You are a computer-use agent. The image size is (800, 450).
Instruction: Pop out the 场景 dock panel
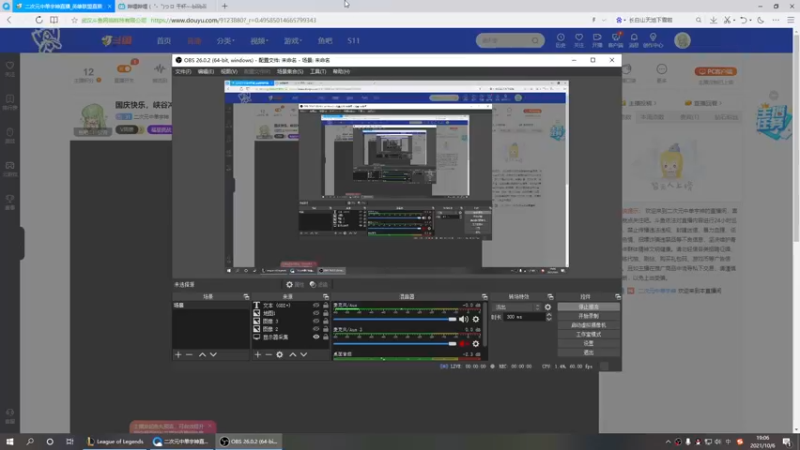[x=246, y=296]
